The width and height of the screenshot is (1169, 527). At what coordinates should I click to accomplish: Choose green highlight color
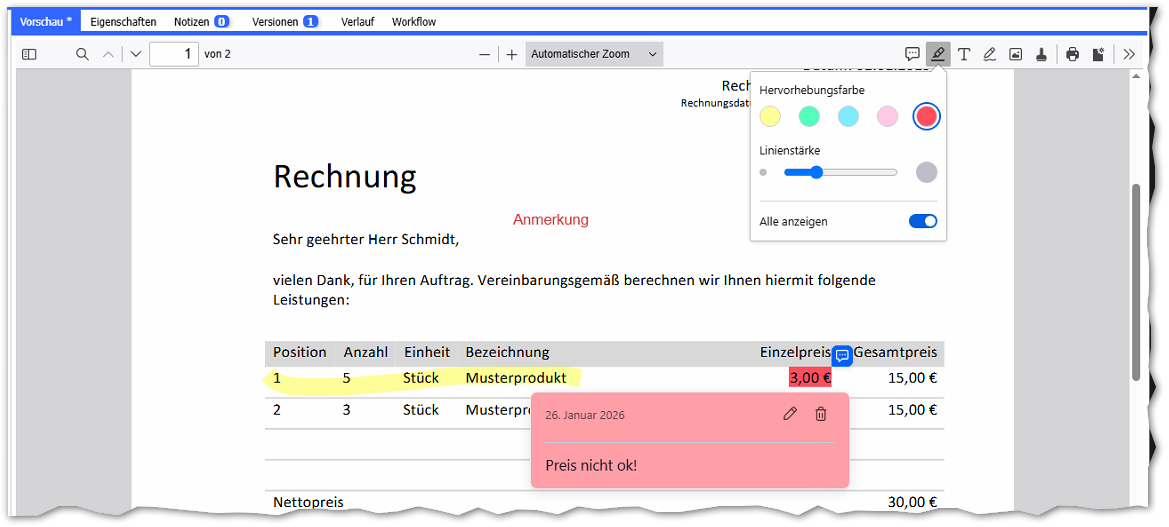[809, 116]
